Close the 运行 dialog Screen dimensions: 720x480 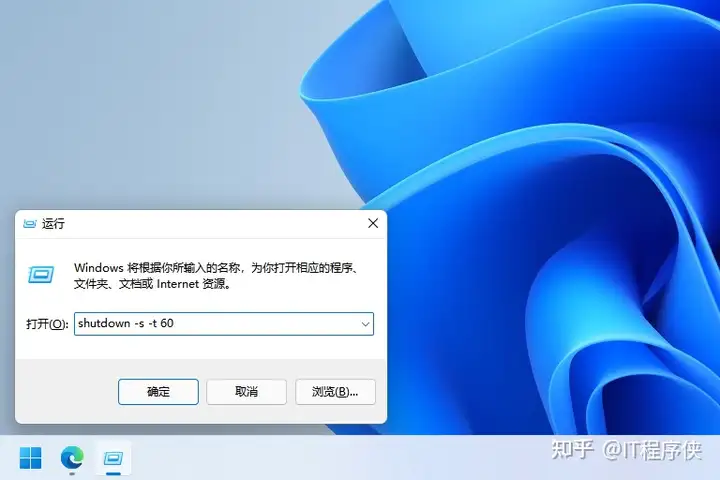[x=373, y=223]
